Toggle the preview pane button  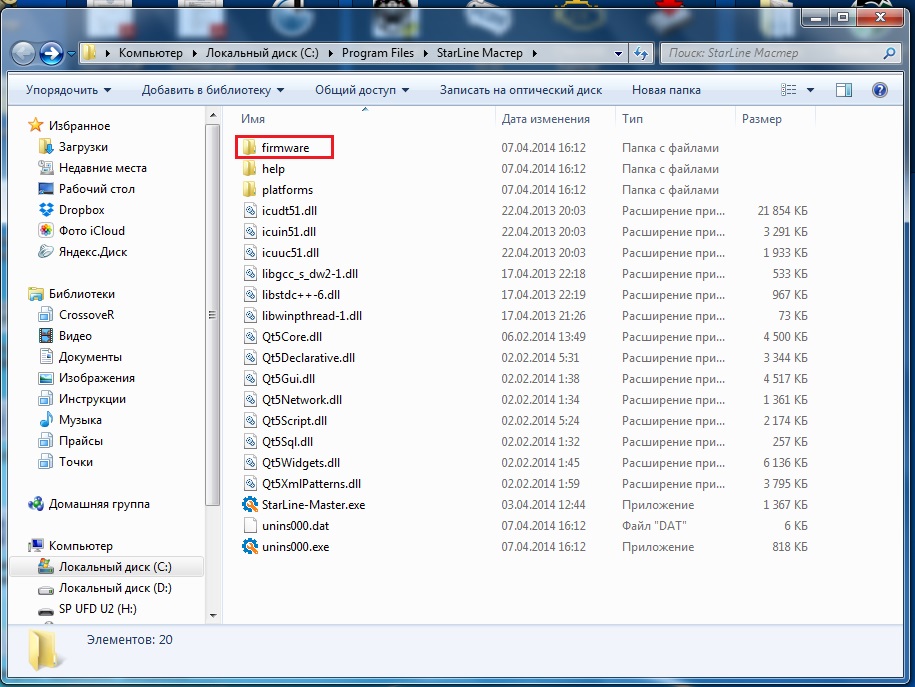[x=843, y=90]
